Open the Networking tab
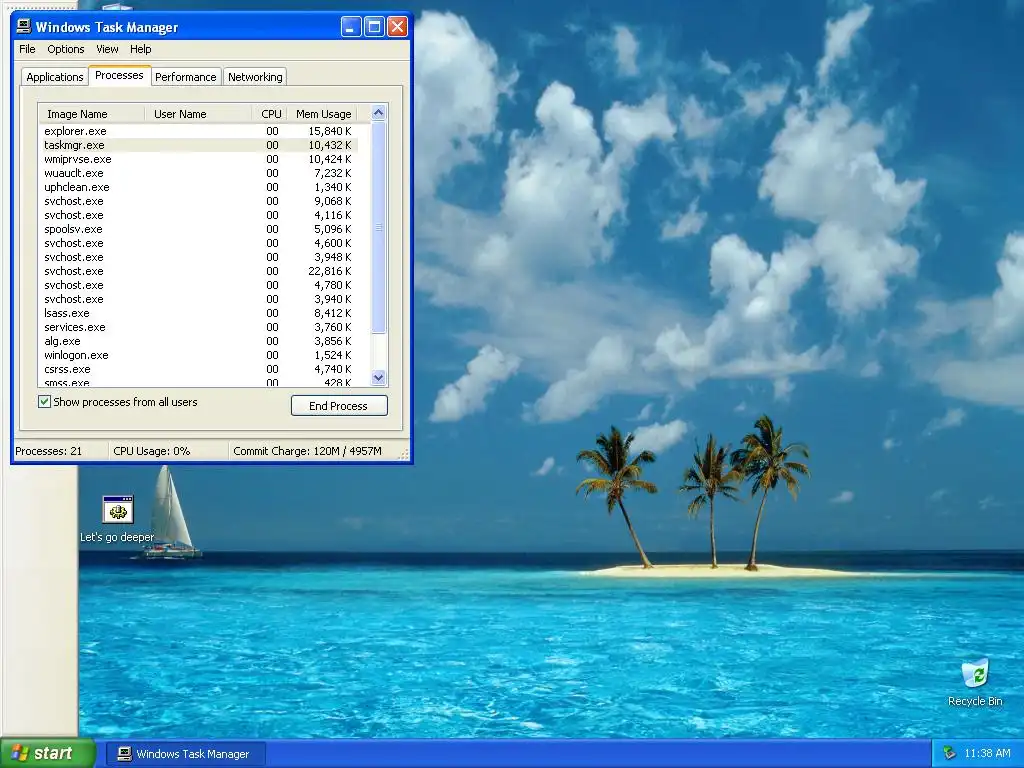Screen dimensions: 1024x768 coord(255,77)
